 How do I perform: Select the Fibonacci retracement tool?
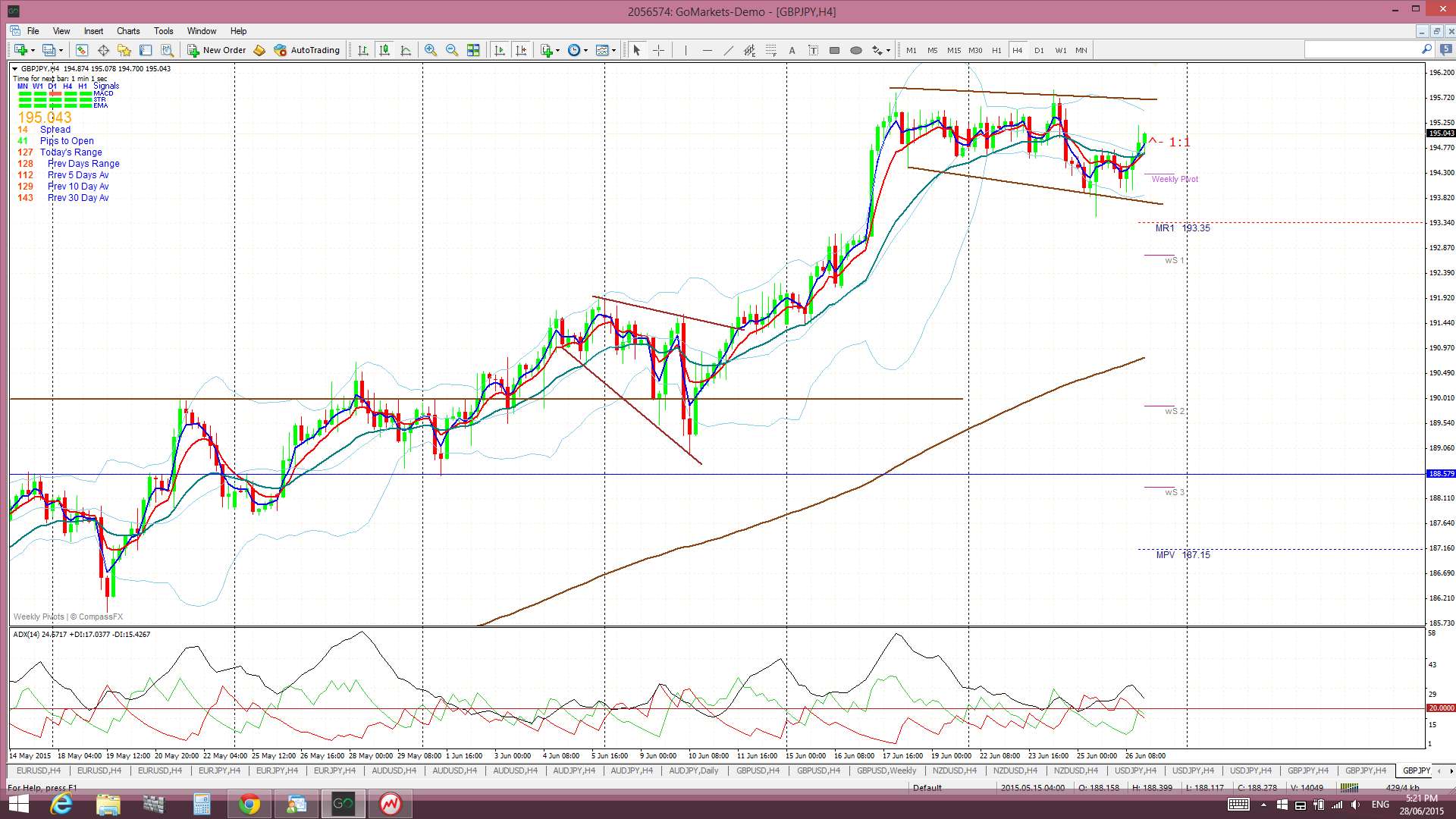[x=770, y=50]
